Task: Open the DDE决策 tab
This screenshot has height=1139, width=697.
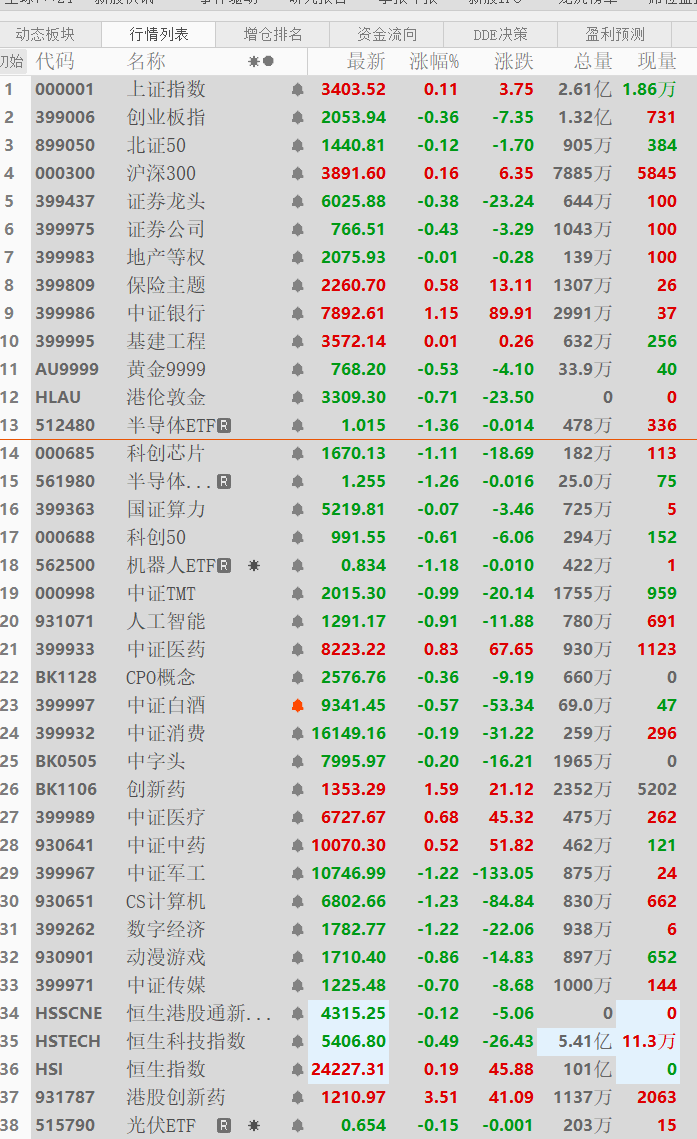Action: point(500,34)
